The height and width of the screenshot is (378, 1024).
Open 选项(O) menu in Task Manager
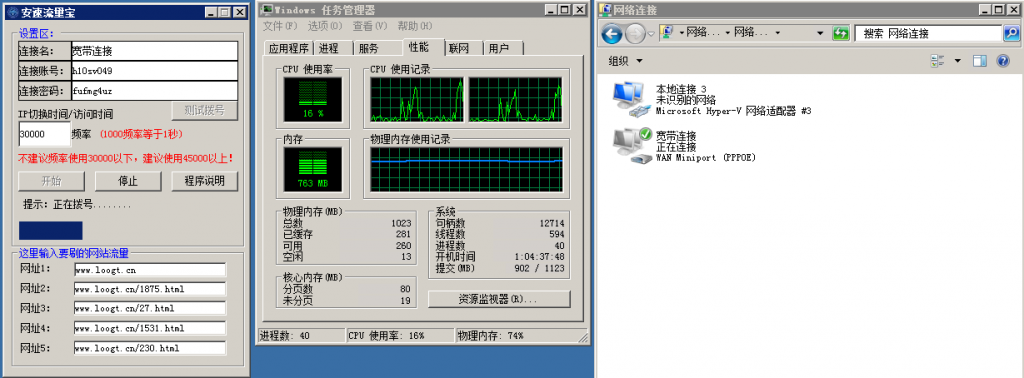pyautogui.click(x=325, y=26)
